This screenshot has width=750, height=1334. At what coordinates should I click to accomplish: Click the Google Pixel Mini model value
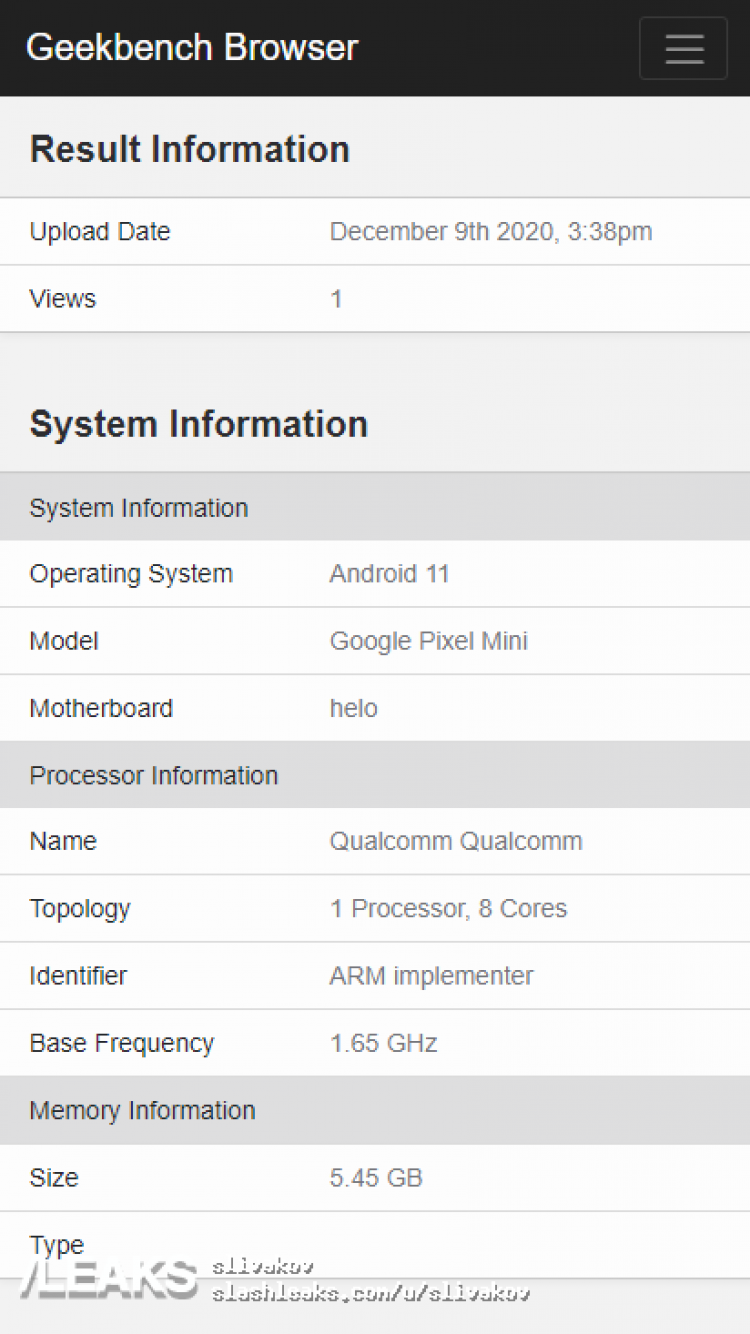click(x=429, y=641)
